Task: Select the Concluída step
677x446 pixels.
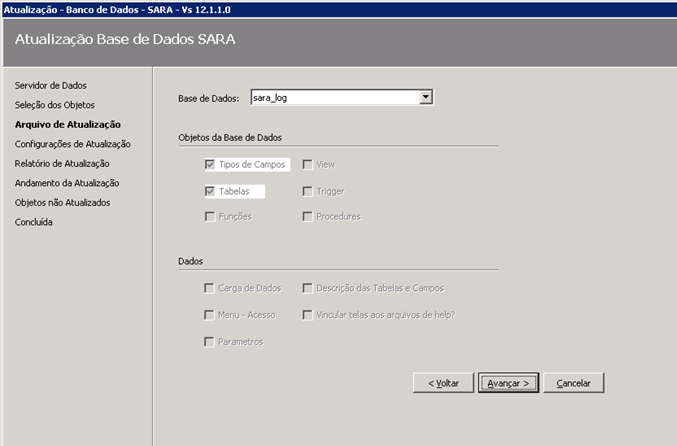Action: click(33, 222)
